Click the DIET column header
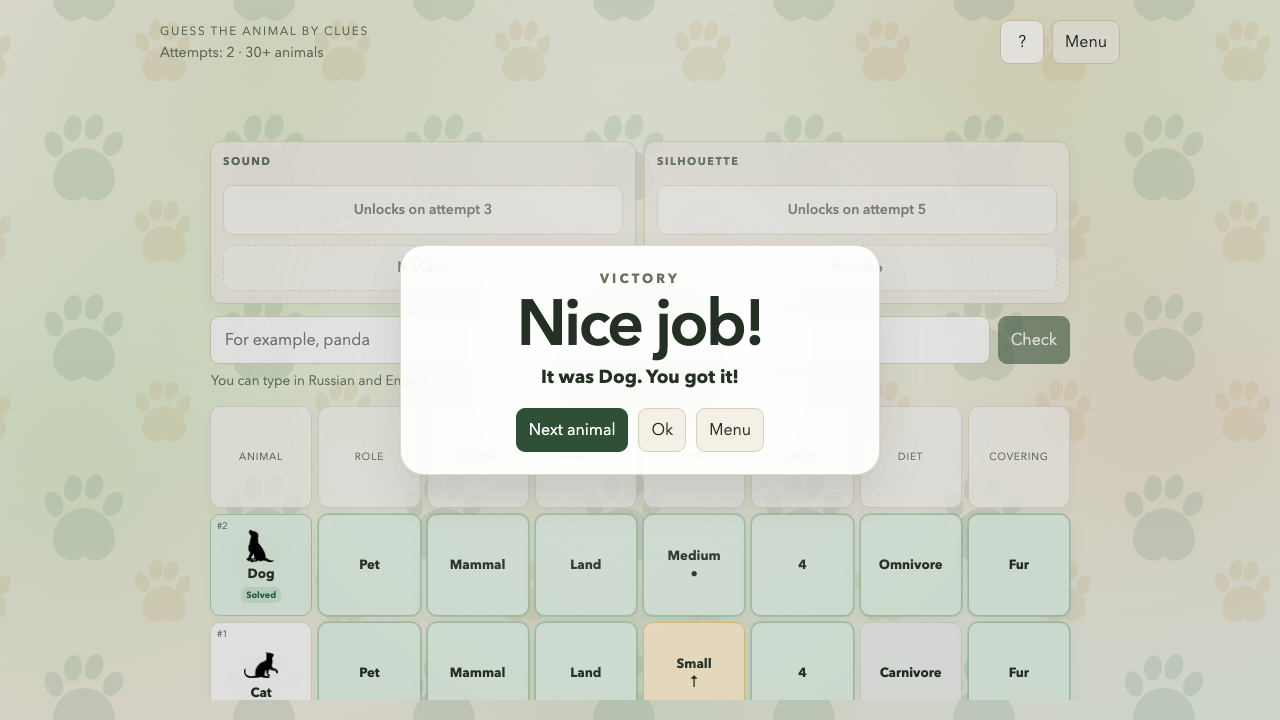This screenshot has width=1280, height=720. pyautogui.click(x=910, y=457)
